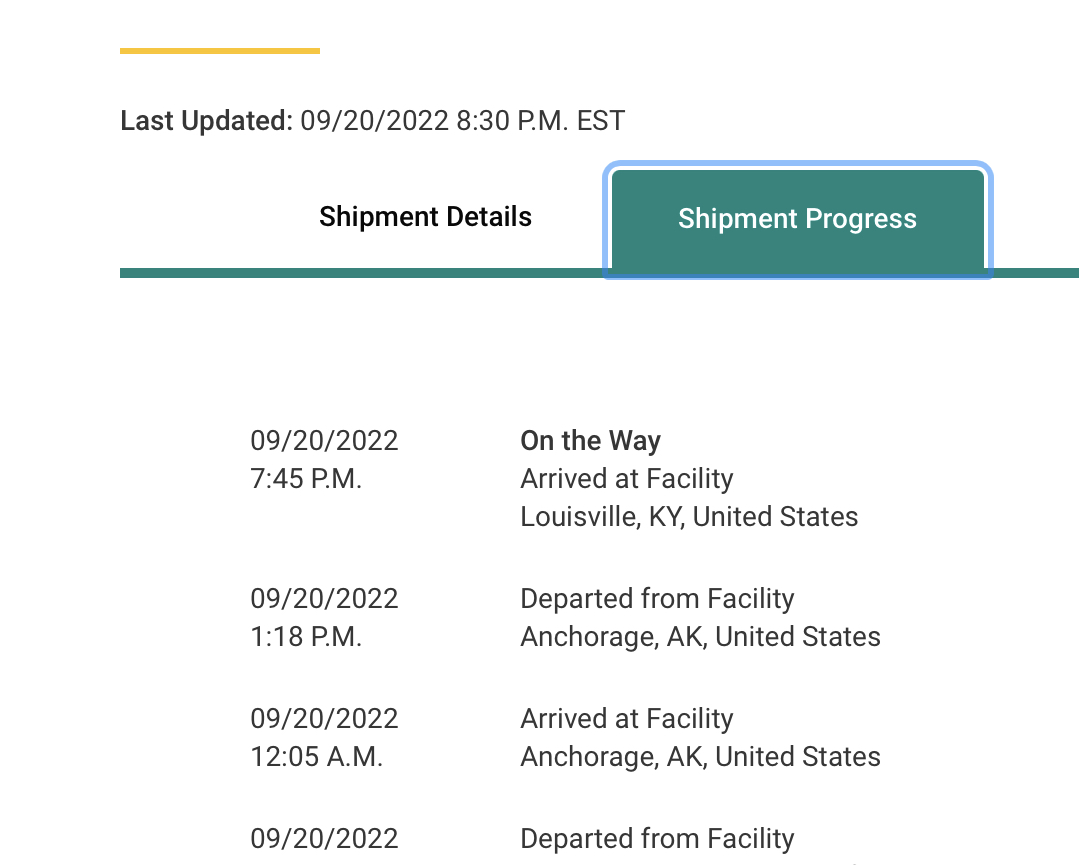Click the Last Updated label

click(x=206, y=121)
